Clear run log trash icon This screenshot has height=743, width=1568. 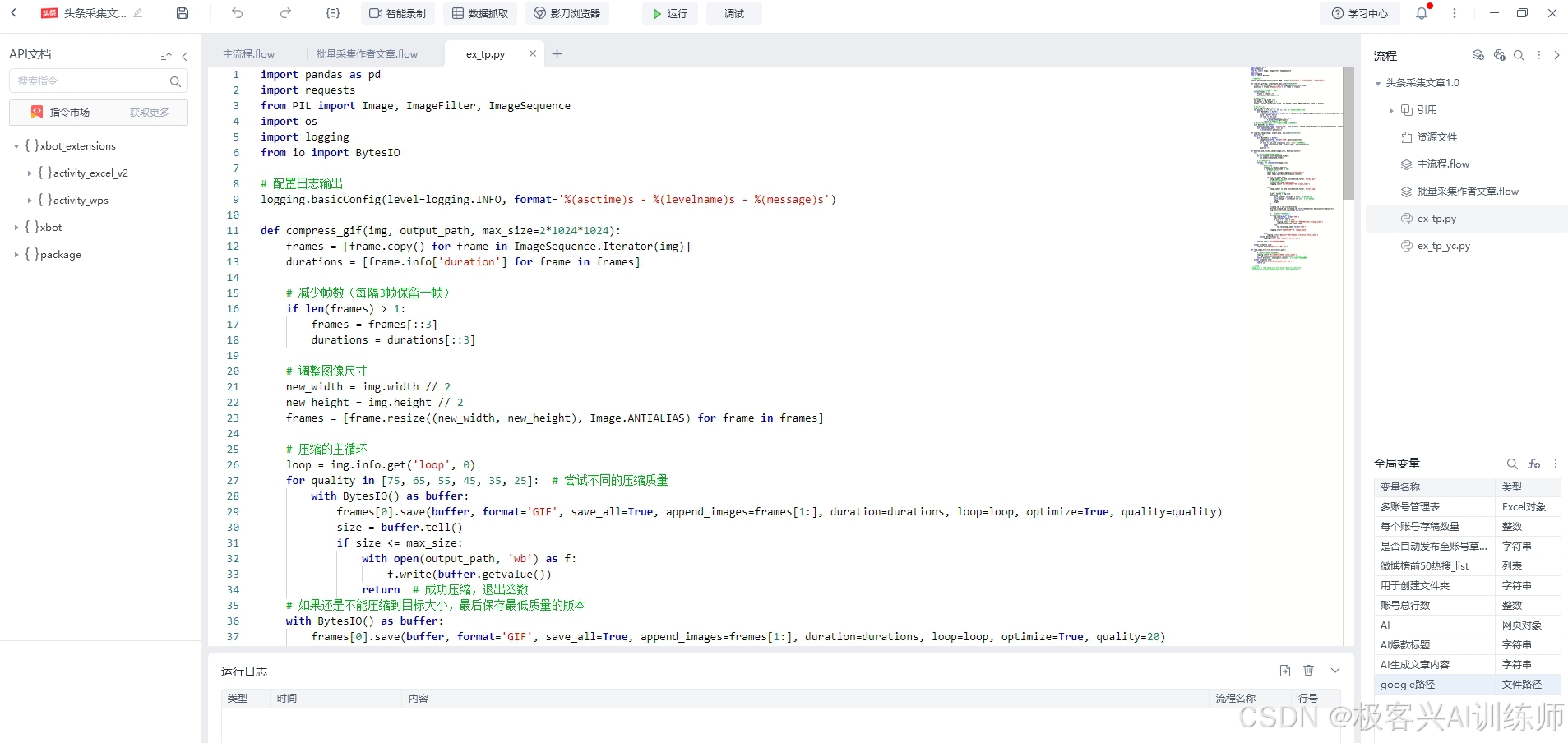point(1309,671)
